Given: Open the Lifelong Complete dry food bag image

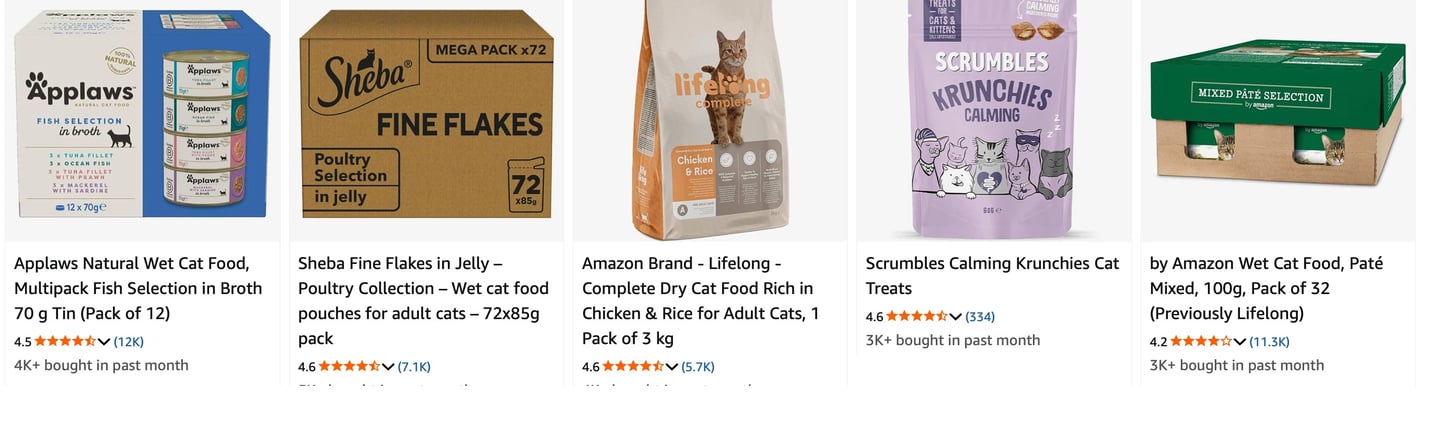Looking at the screenshot, I should coord(710,120).
